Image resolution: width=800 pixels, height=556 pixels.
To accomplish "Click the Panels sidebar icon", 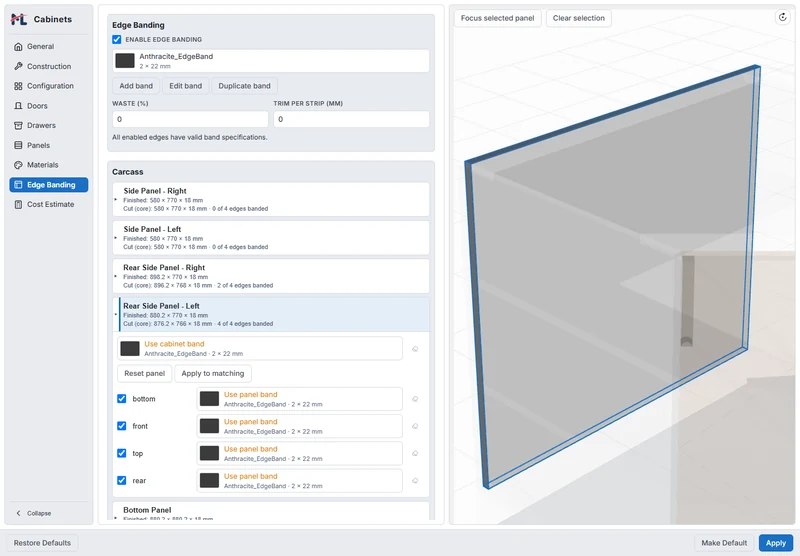I will 18,145.
